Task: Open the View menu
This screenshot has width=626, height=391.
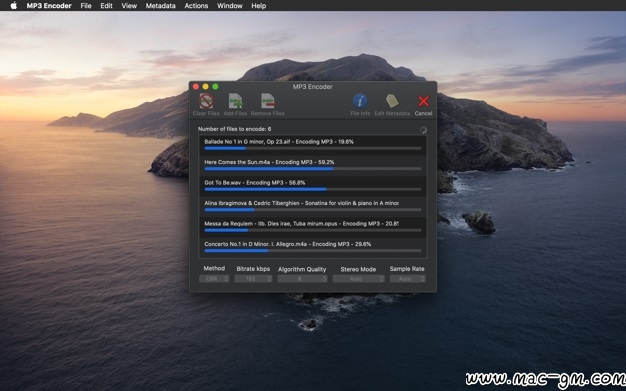Action: (129, 6)
